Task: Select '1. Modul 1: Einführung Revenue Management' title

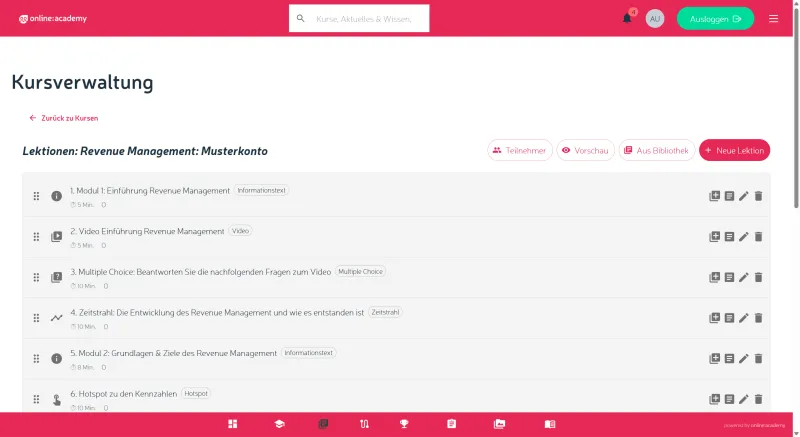Action: pyautogui.click(x=150, y=191)
